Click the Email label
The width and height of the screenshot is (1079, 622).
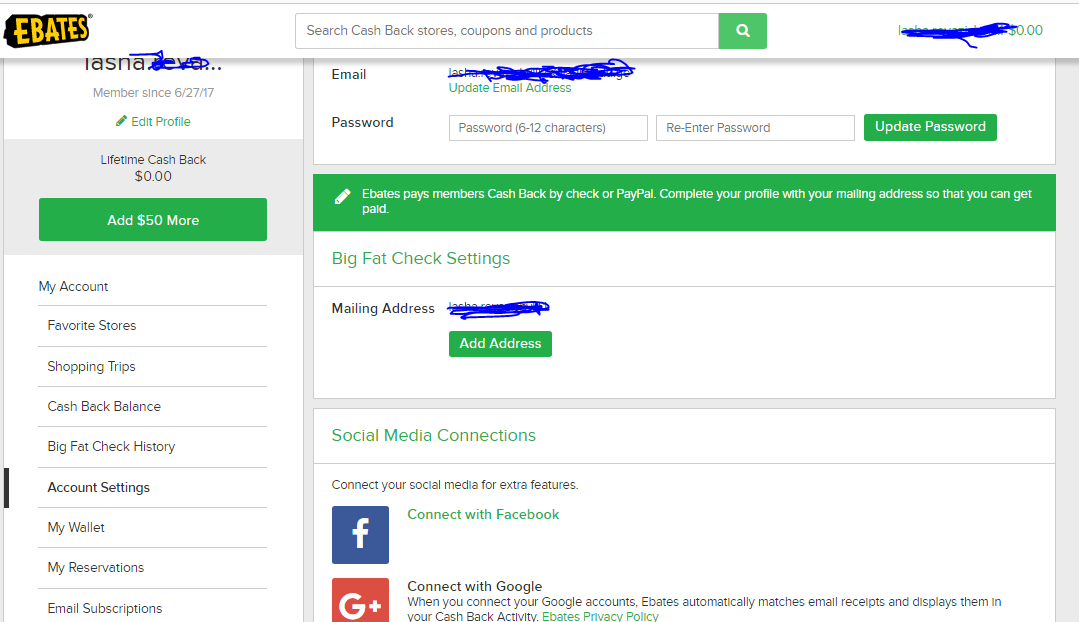click(x=349, y=74)
